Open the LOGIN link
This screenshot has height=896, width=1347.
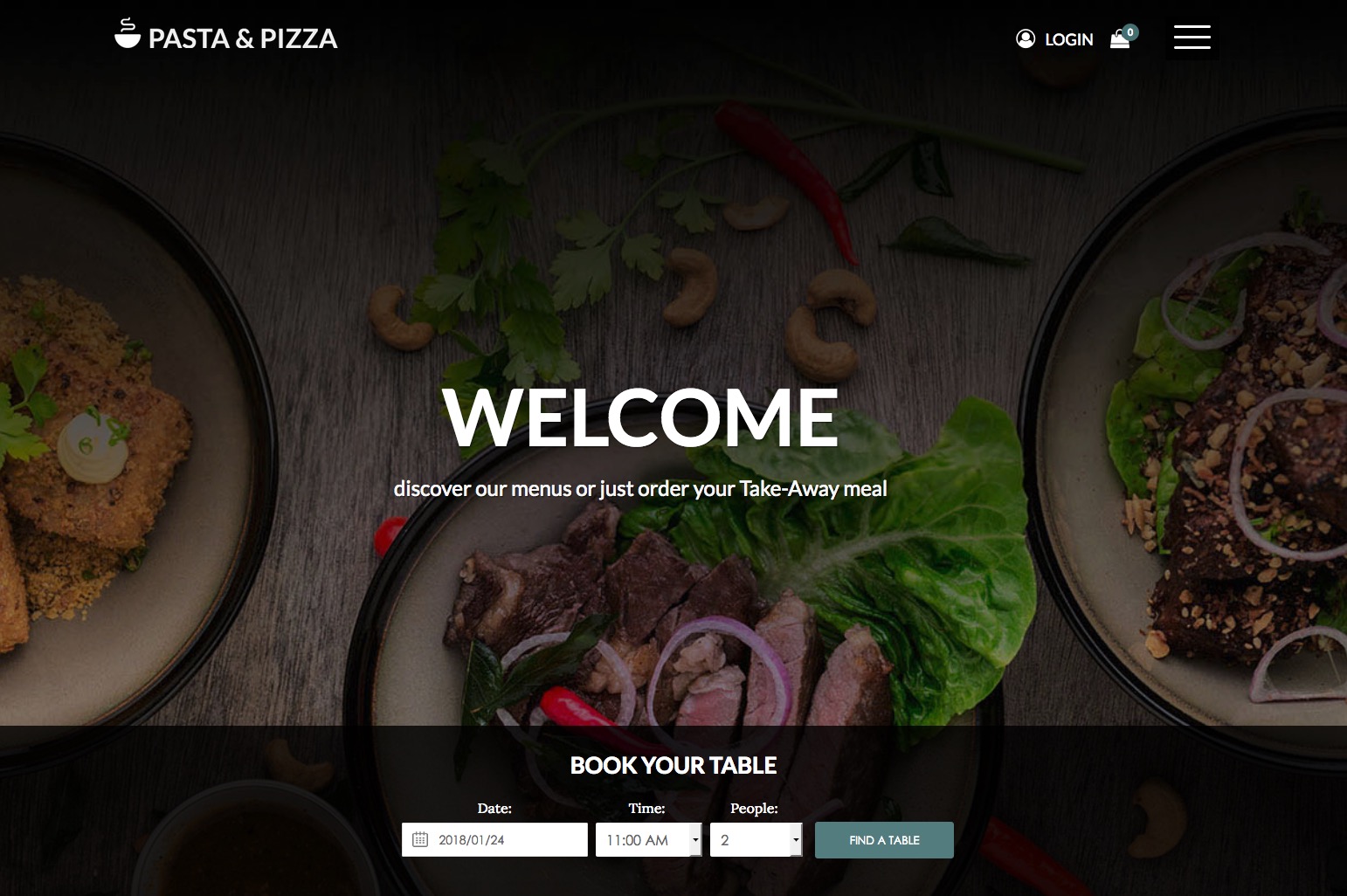pyautogui.click(x=1069, y=39)
